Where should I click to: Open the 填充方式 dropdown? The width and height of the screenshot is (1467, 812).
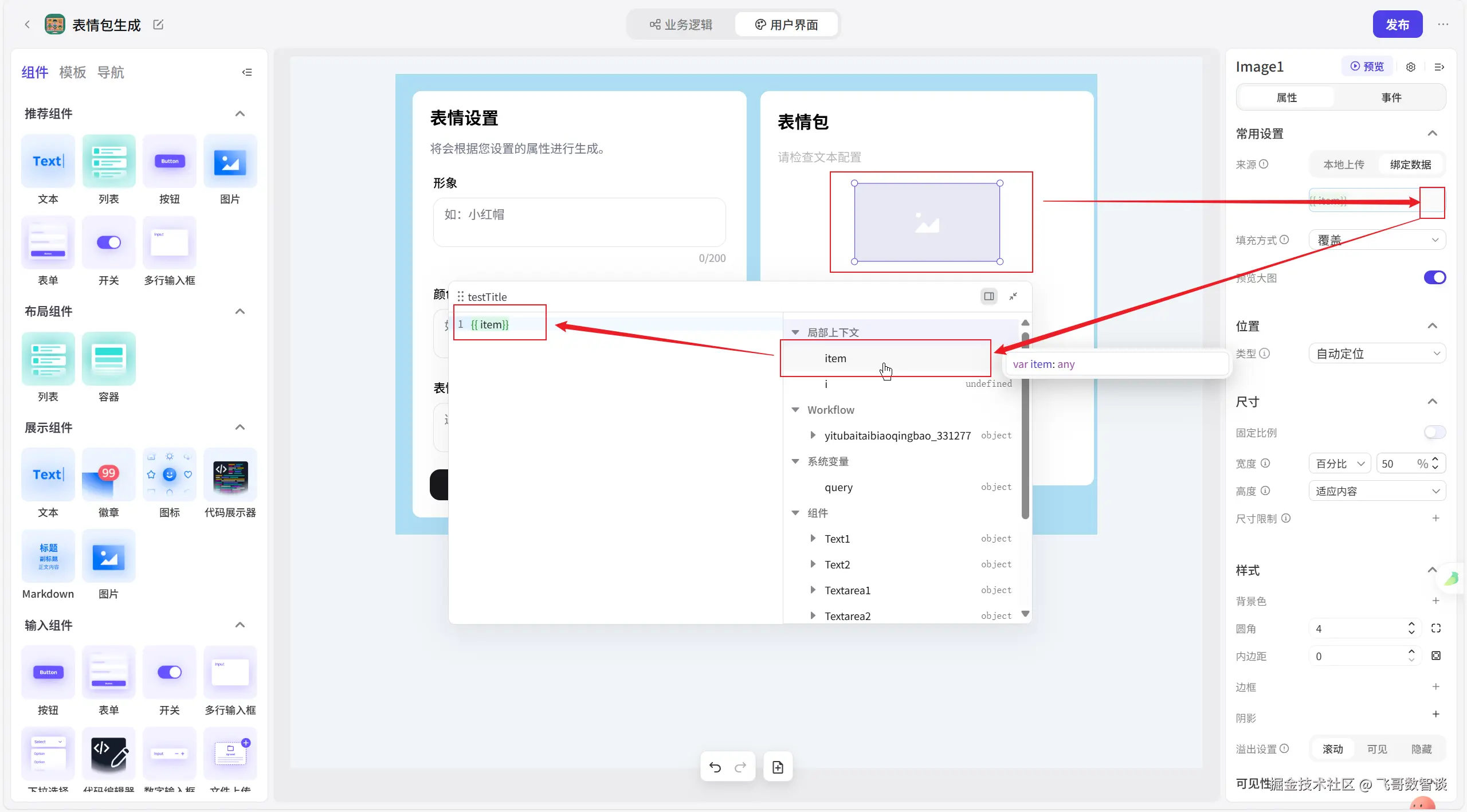(1377, 240)
